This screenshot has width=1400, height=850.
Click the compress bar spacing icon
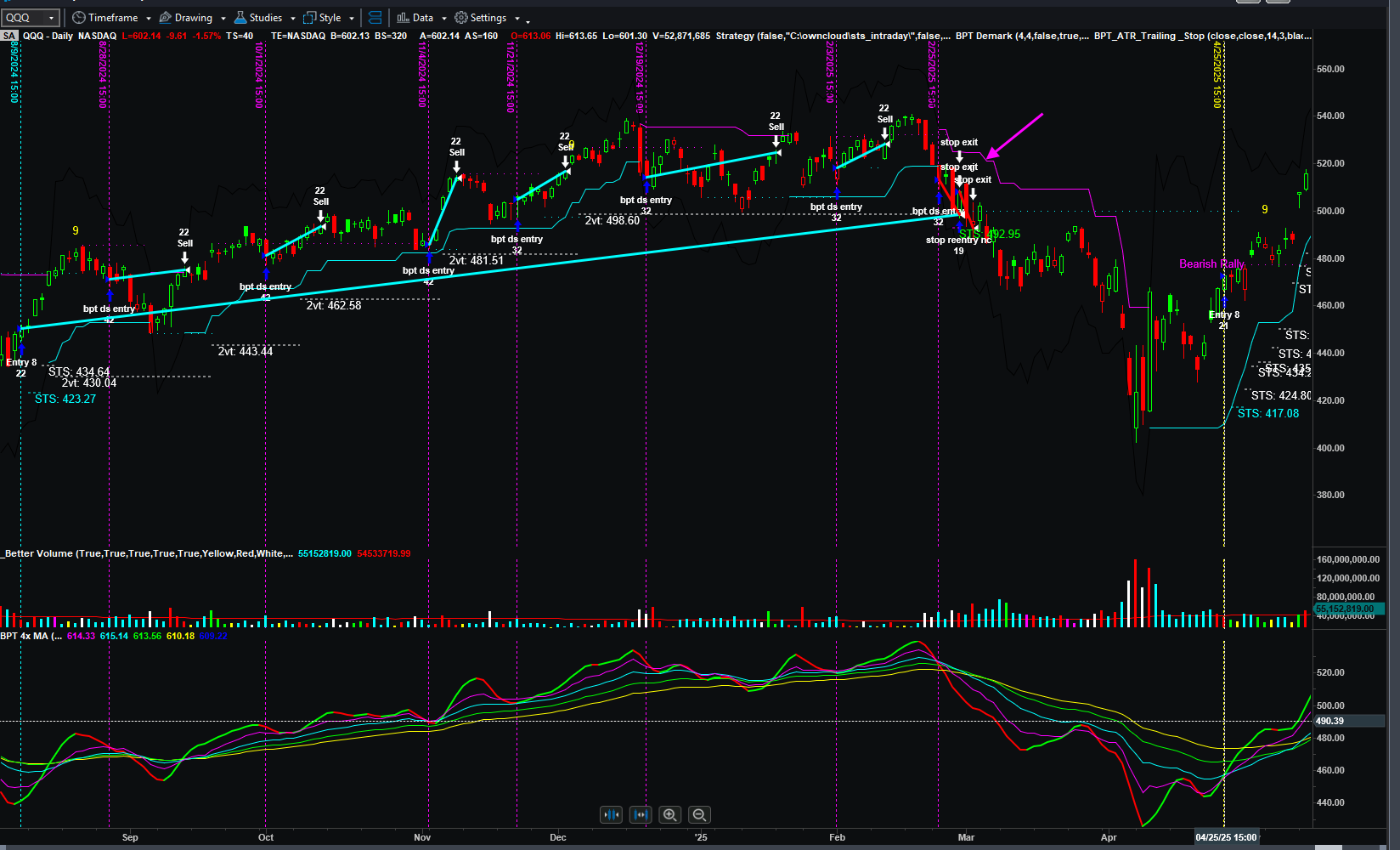(611, 815)
